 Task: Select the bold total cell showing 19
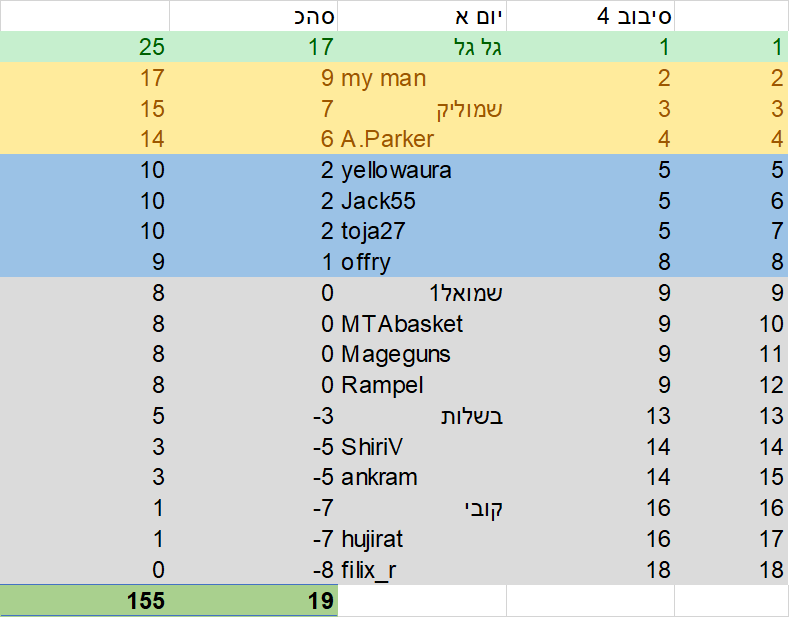253,600
